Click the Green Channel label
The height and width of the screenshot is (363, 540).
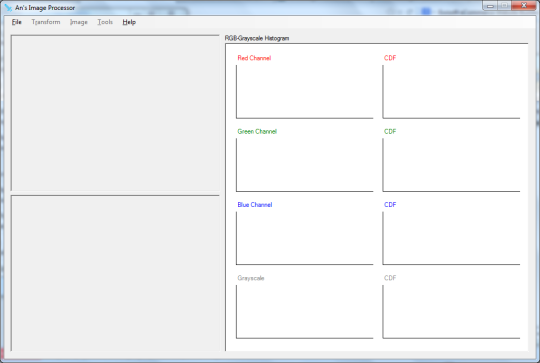[257, 131]
